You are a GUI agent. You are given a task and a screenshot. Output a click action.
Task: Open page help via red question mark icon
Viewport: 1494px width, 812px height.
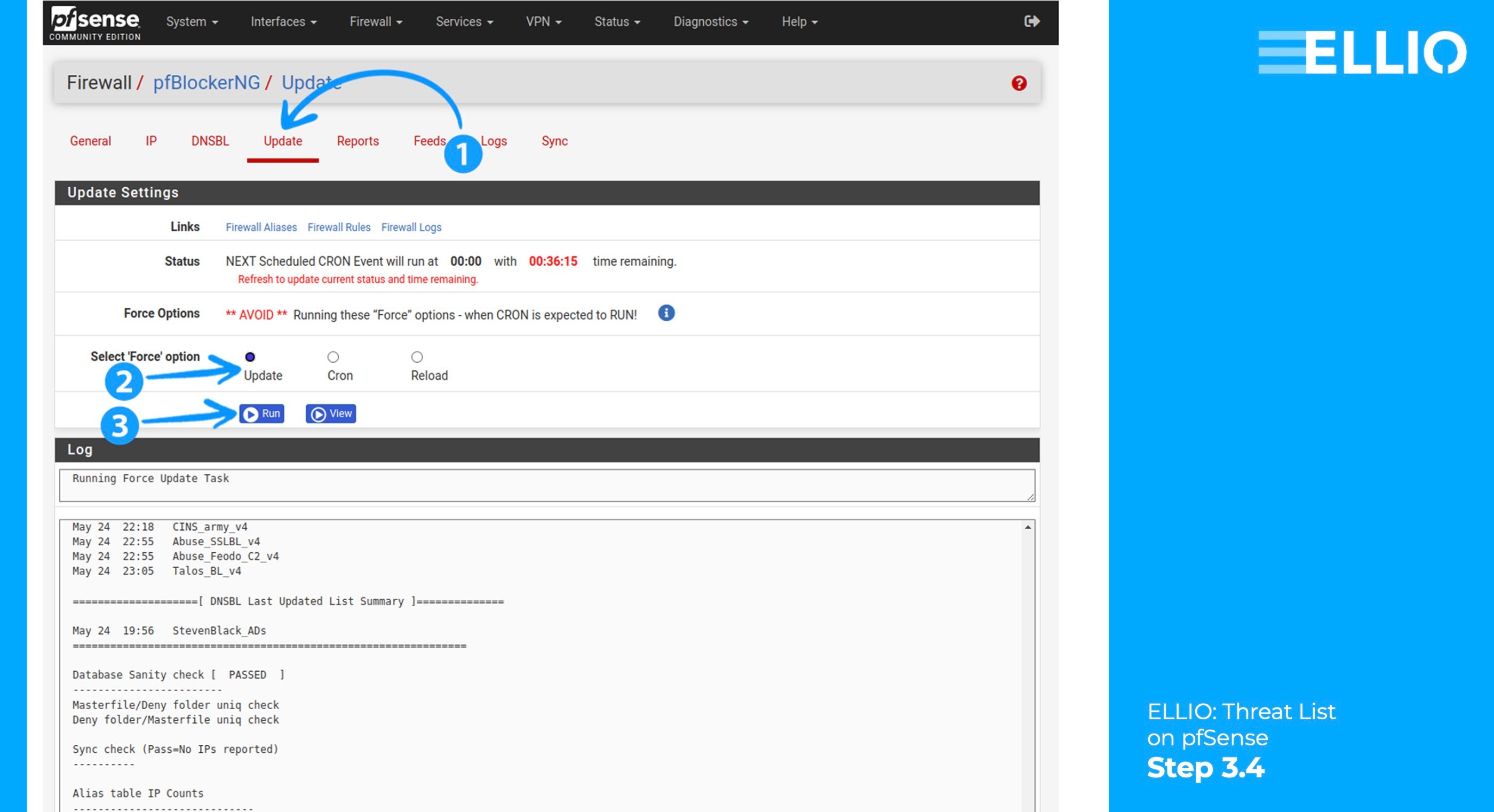(1019, 83)
